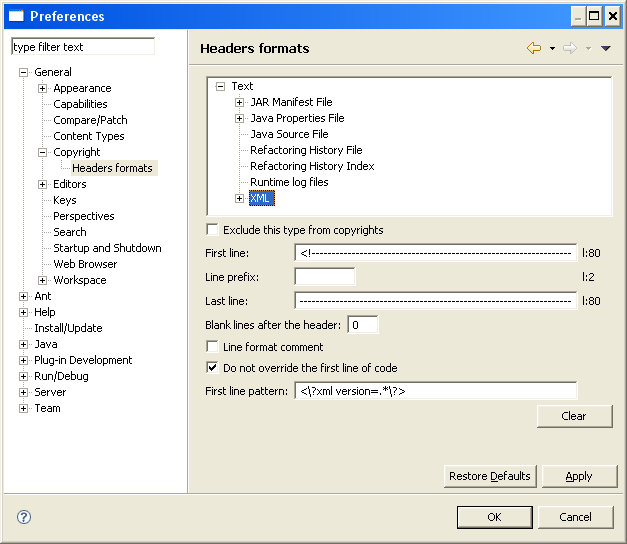This screenshot has width=627, height=544.
Task: Expand the Java Properties File node
Action: click(x=240, y=118)
